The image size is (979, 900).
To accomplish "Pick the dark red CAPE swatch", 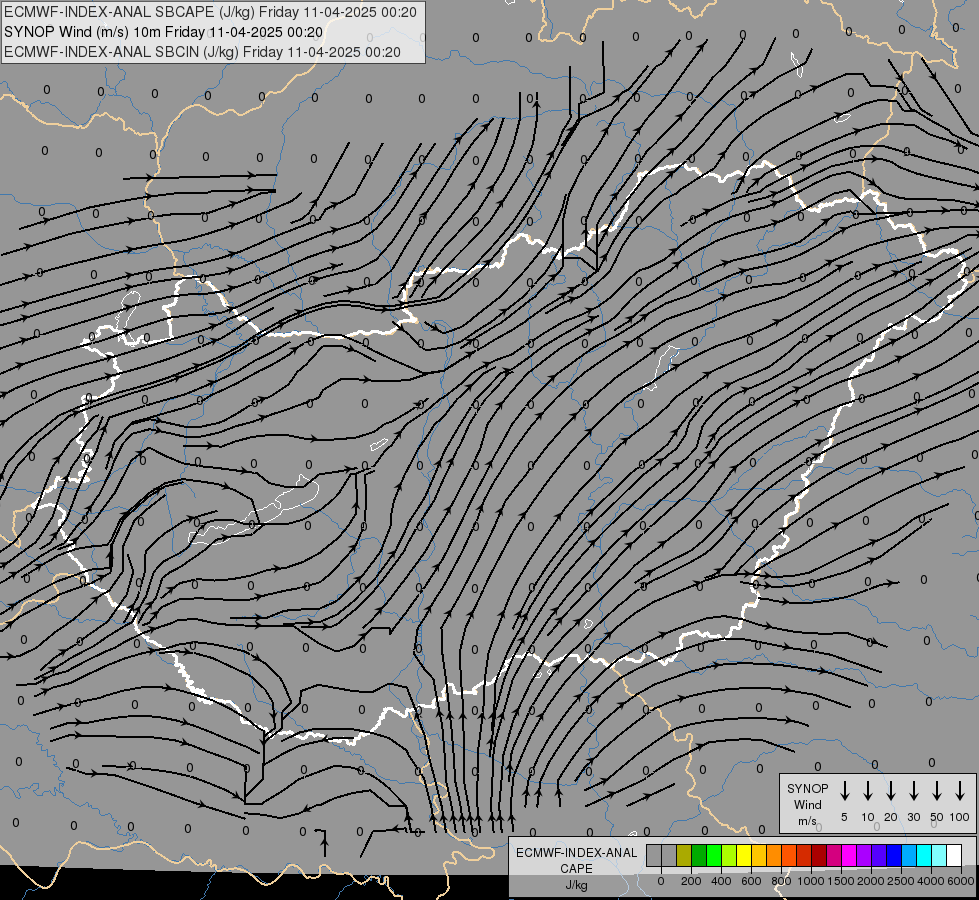I will 819,855.
